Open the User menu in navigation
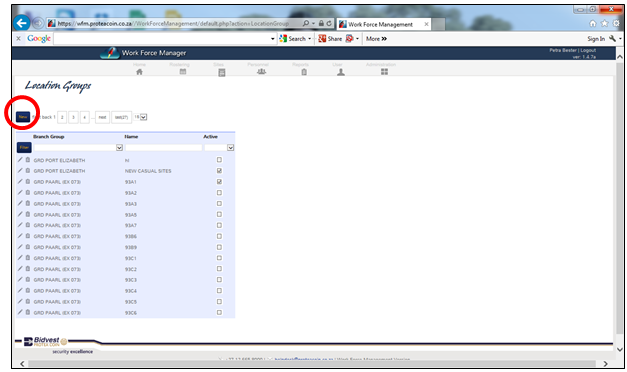The image size is (627, 372). pyautogui.click(x=340, y=71)
